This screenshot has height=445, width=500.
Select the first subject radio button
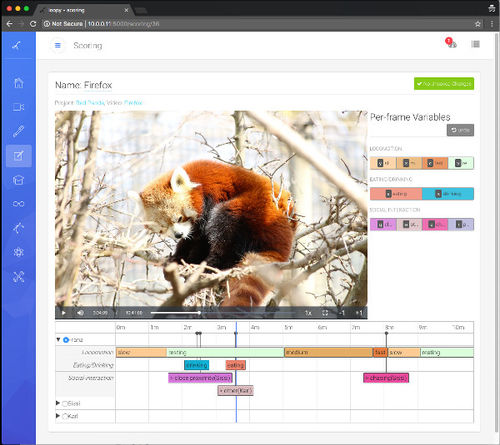coord(66,340)
